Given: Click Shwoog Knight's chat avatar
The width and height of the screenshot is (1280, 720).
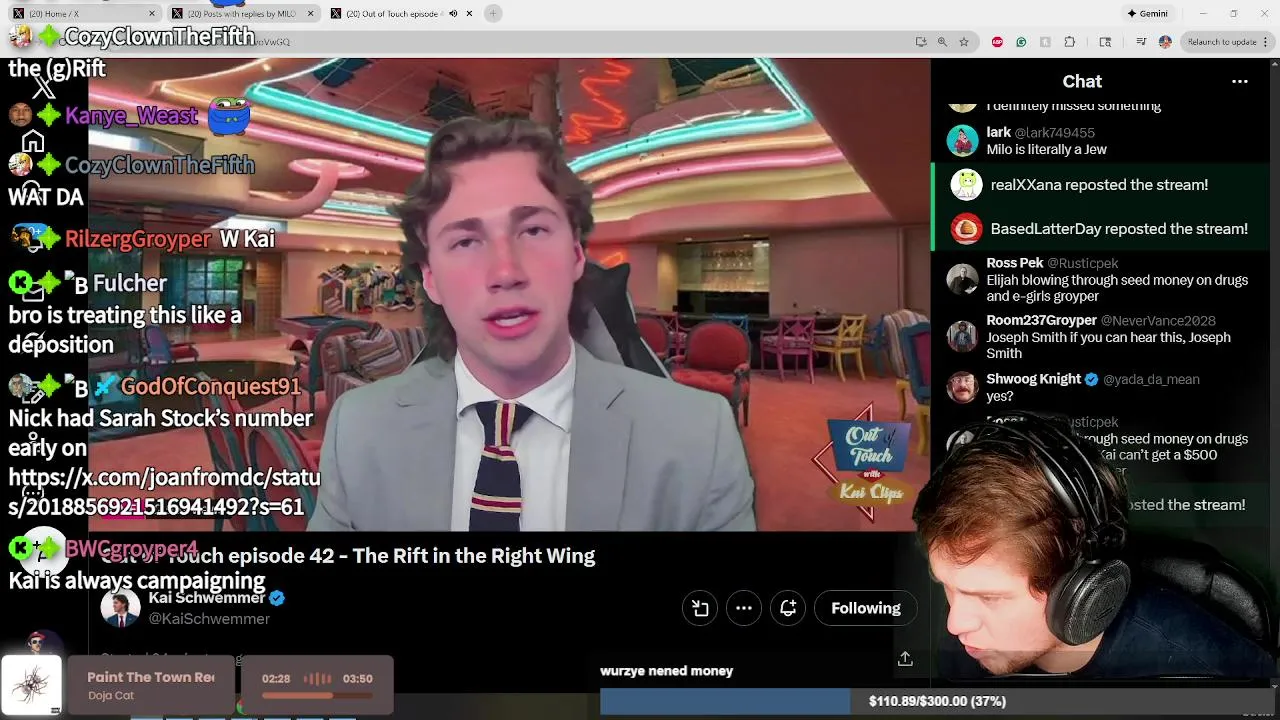Looking at the screenshot, I should coord(962,387).
